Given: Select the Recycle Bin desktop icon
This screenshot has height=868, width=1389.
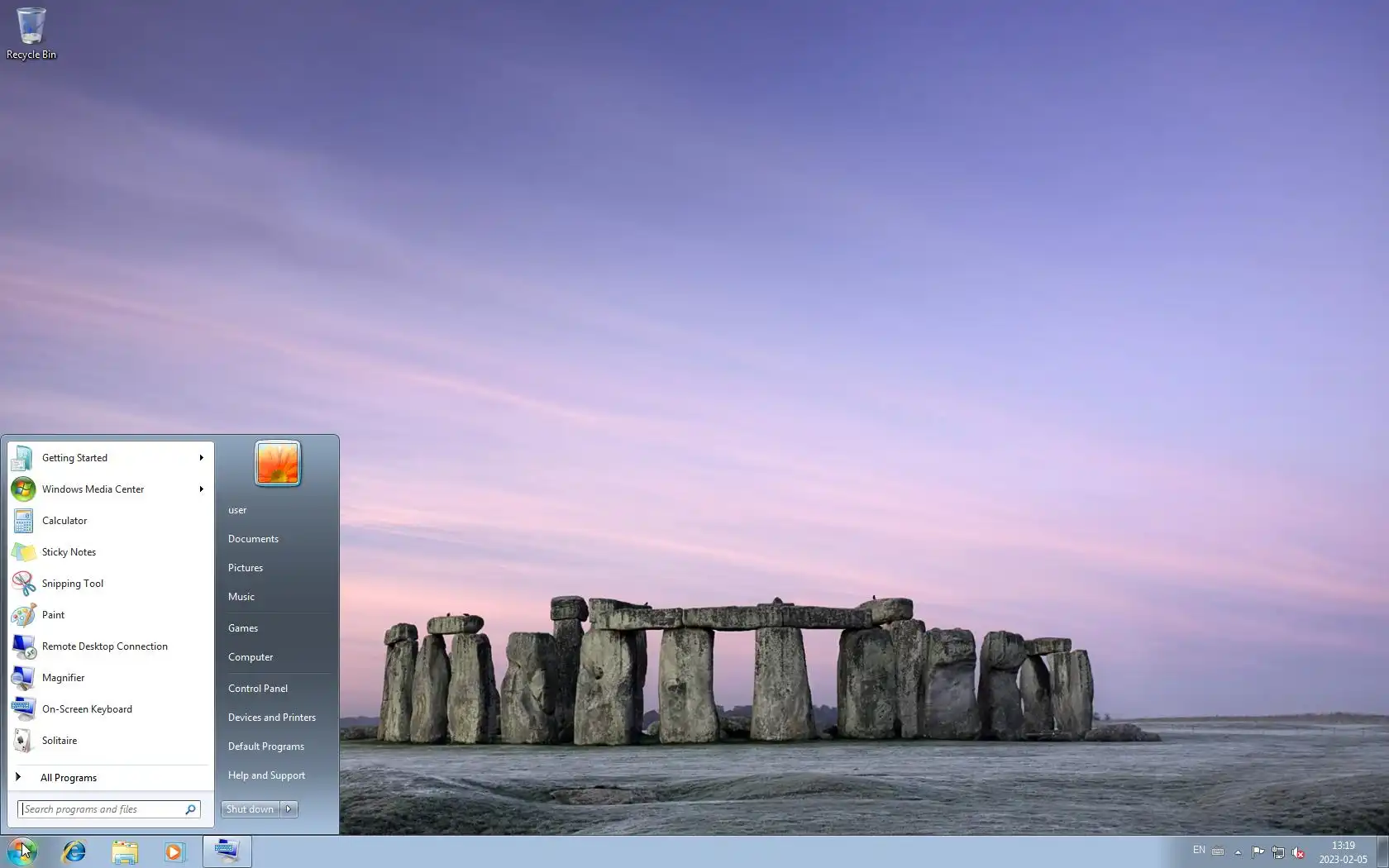Looking at the screenshot, I should coord(31,33).
